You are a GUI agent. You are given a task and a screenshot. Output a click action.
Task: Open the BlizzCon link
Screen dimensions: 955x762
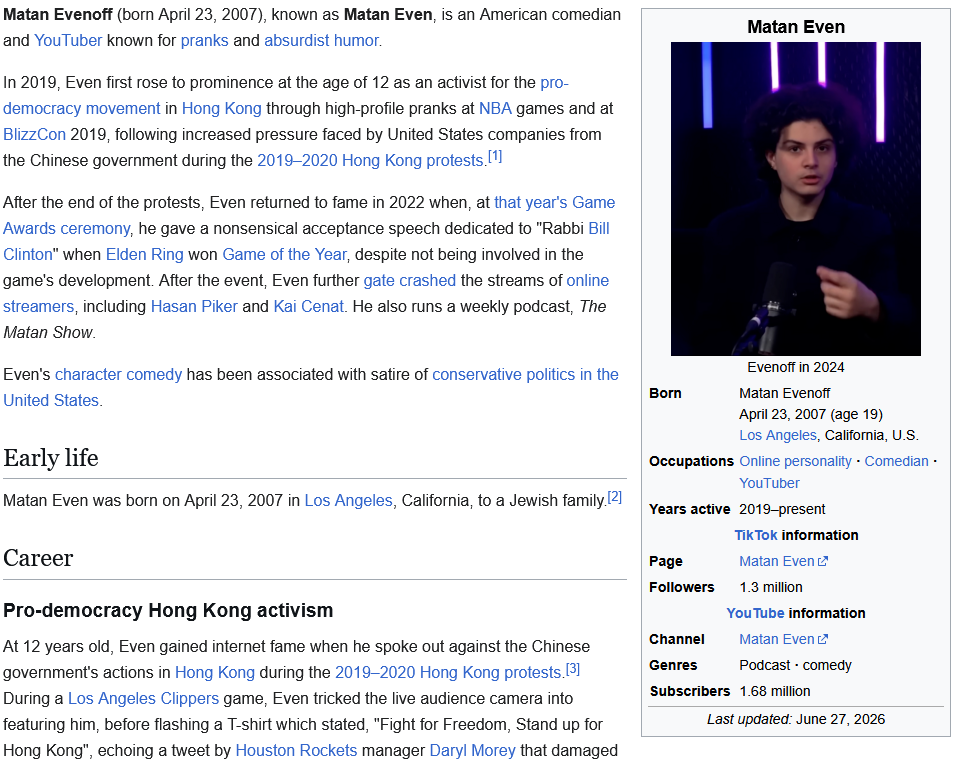34,134
